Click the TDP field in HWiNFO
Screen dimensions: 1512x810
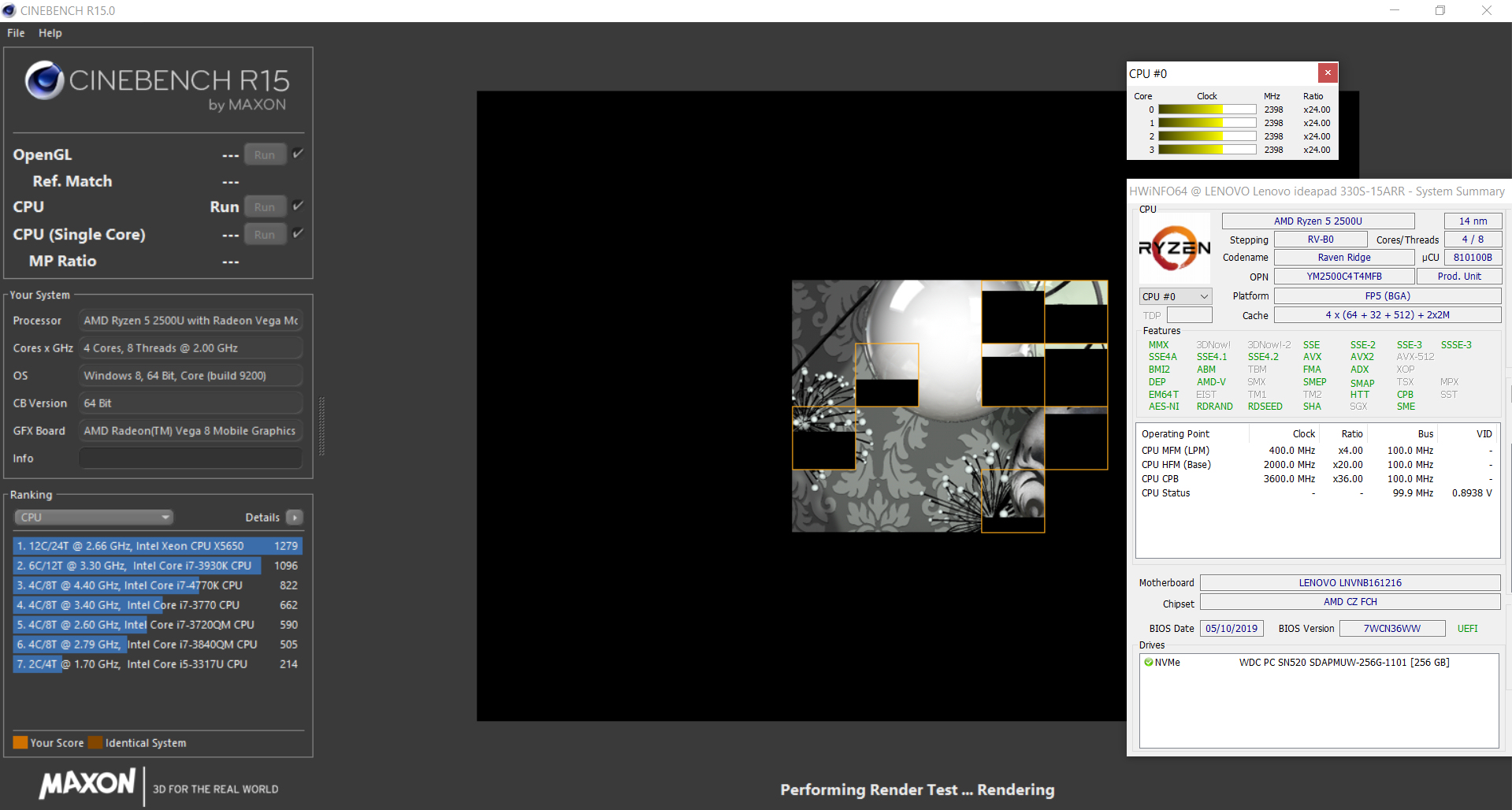pyautogui.click(x=1189, y=315)
